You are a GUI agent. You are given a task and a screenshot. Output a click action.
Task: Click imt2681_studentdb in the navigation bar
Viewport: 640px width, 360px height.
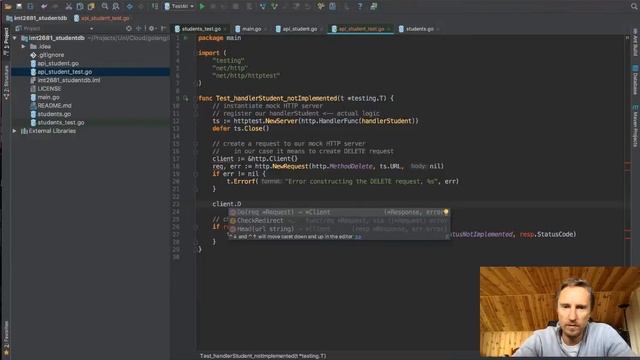36,18
